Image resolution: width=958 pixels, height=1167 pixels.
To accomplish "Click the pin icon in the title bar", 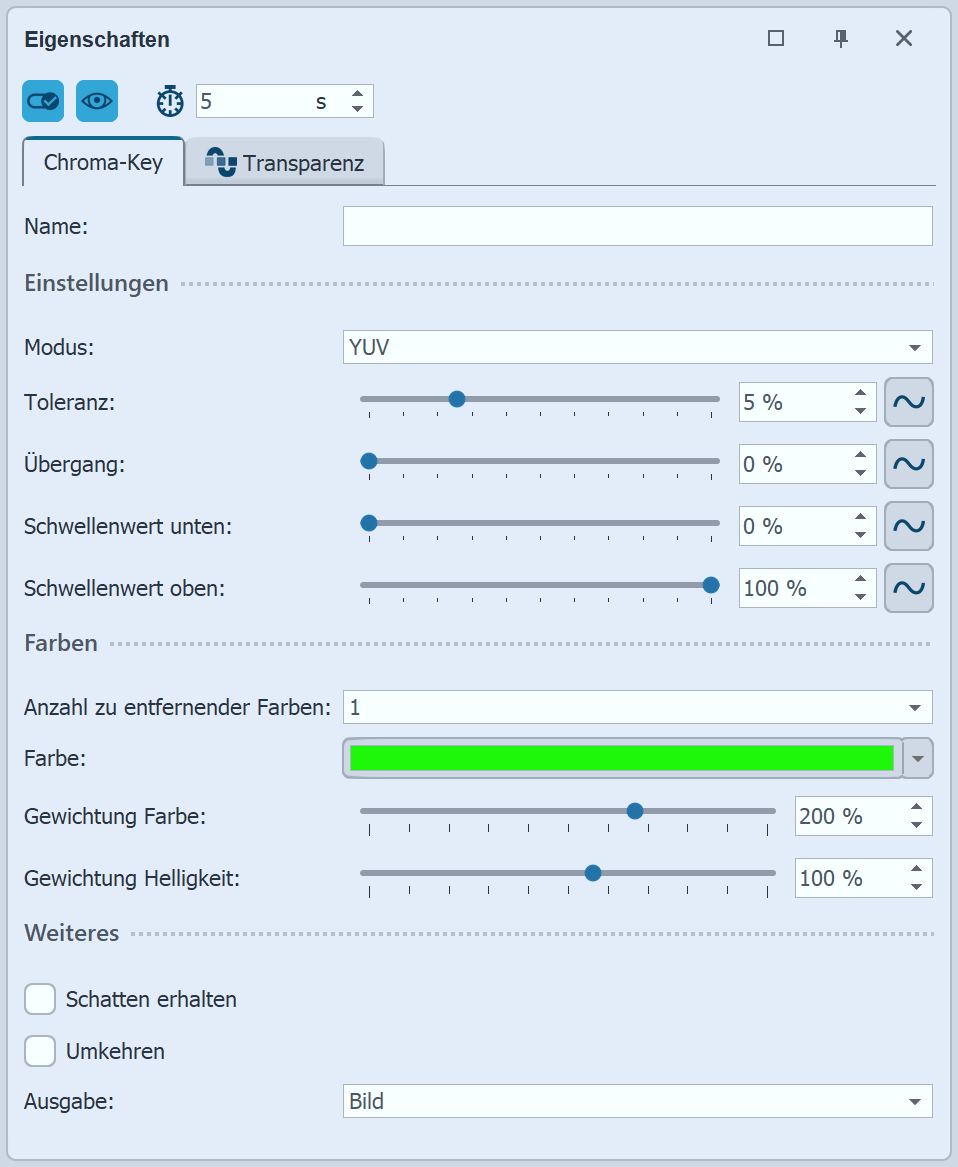I will pyautogui.click(x=841, y=38).
